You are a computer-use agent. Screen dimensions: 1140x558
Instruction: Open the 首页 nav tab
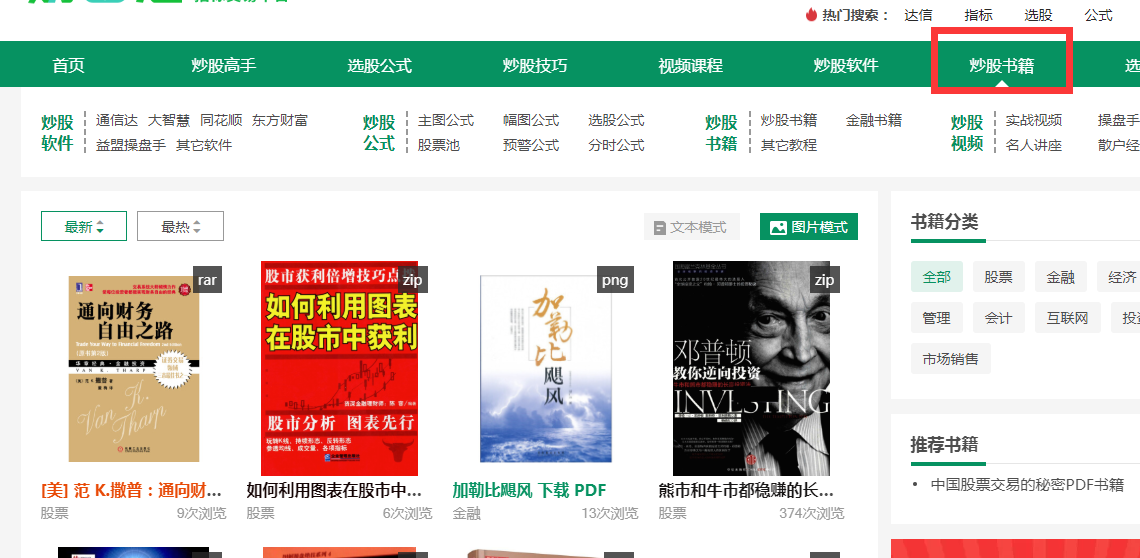pos(68,65)
